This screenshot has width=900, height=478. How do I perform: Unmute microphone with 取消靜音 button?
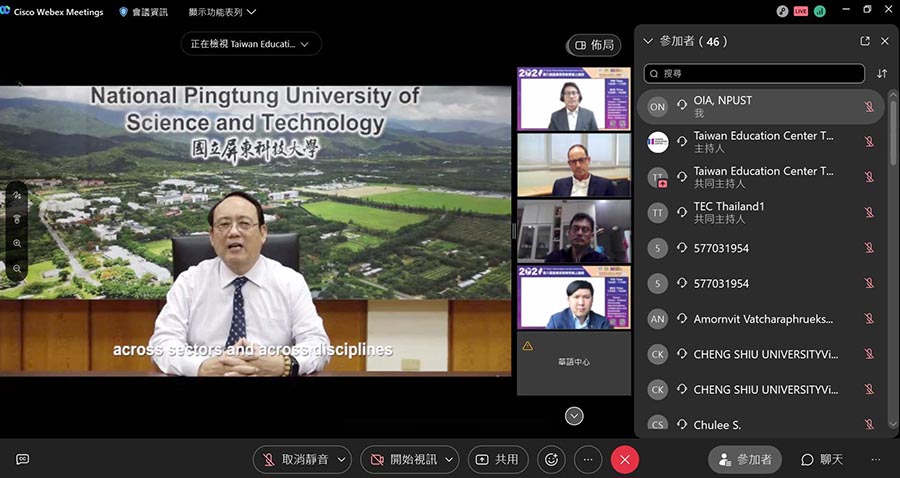295,460
